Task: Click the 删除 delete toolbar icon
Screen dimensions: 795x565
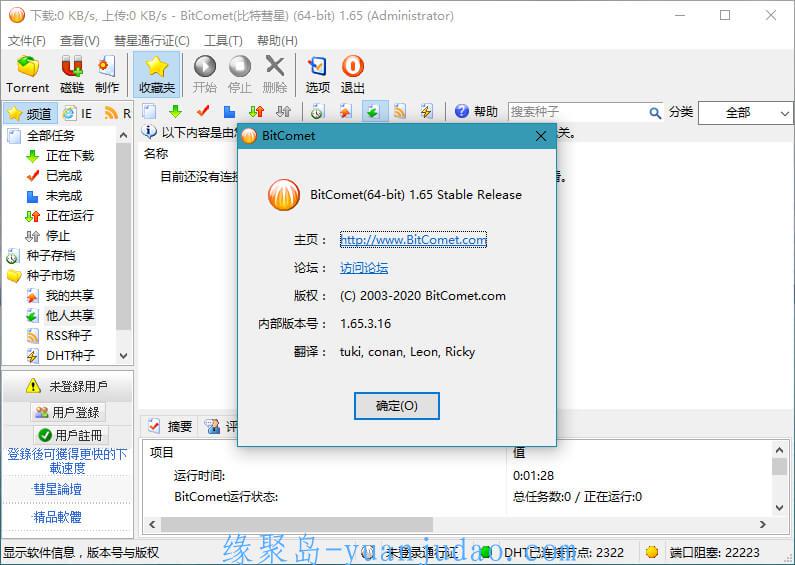Action: pos(275,75)
